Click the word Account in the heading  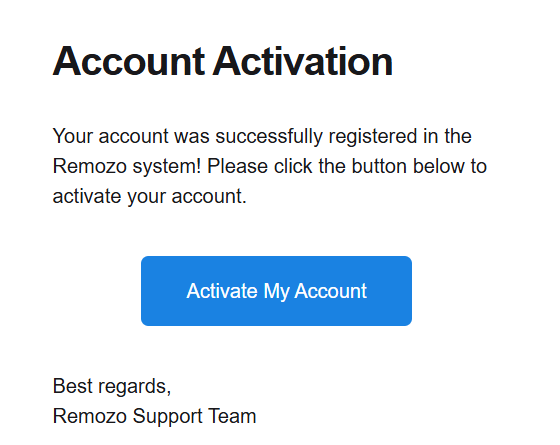tap(129, 61)
